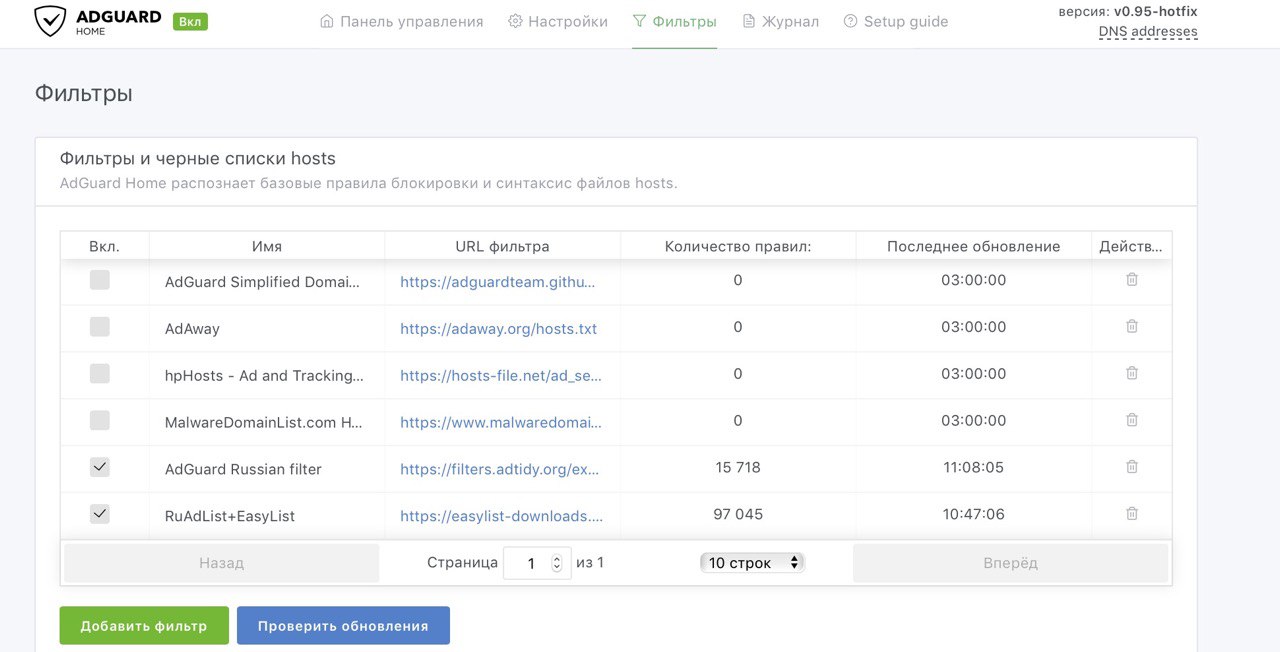Open the easylist-downloads filter URL
This screenshot has width=1280, height=652.
coord(502,516)
